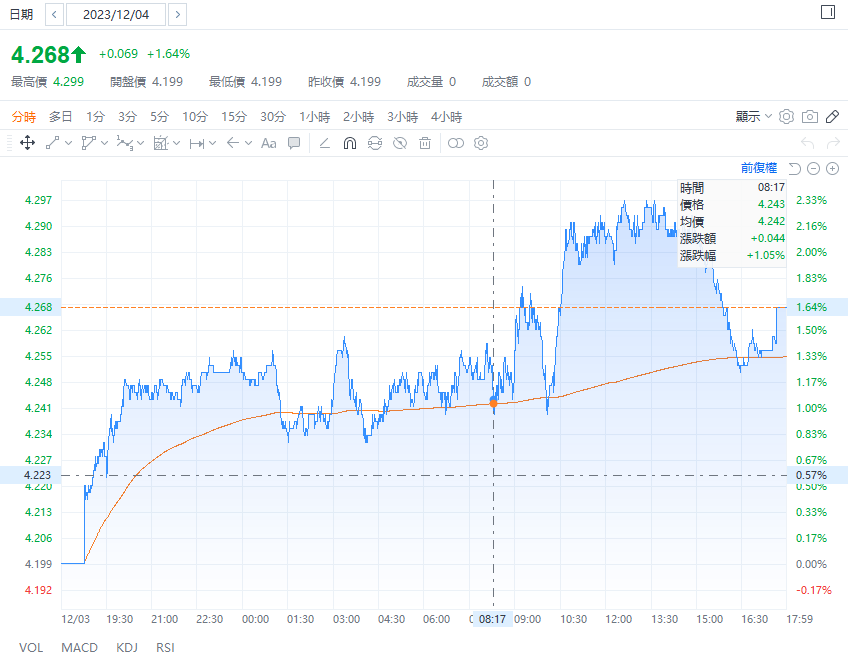Select the 2小時 interval tab
The width and height of the screenshot is (848, 666).
[359, 117]
